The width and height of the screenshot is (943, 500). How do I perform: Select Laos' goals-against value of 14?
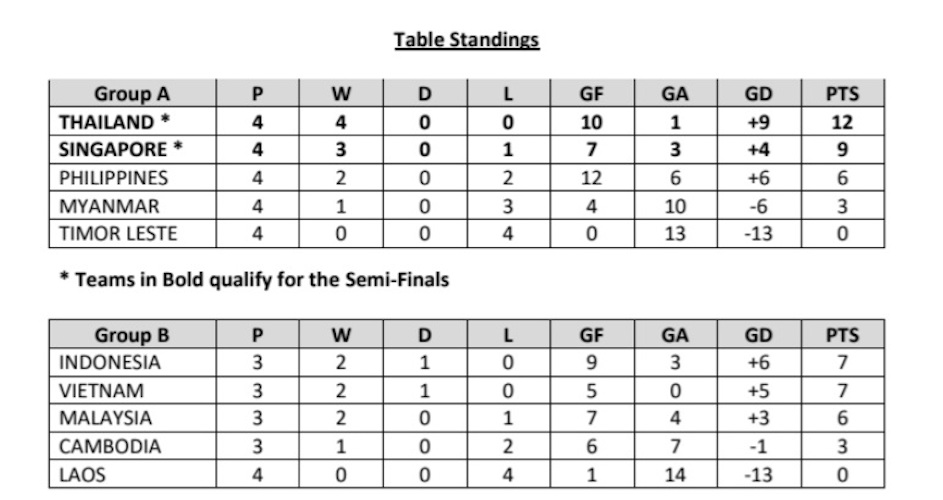coord(674,473)
